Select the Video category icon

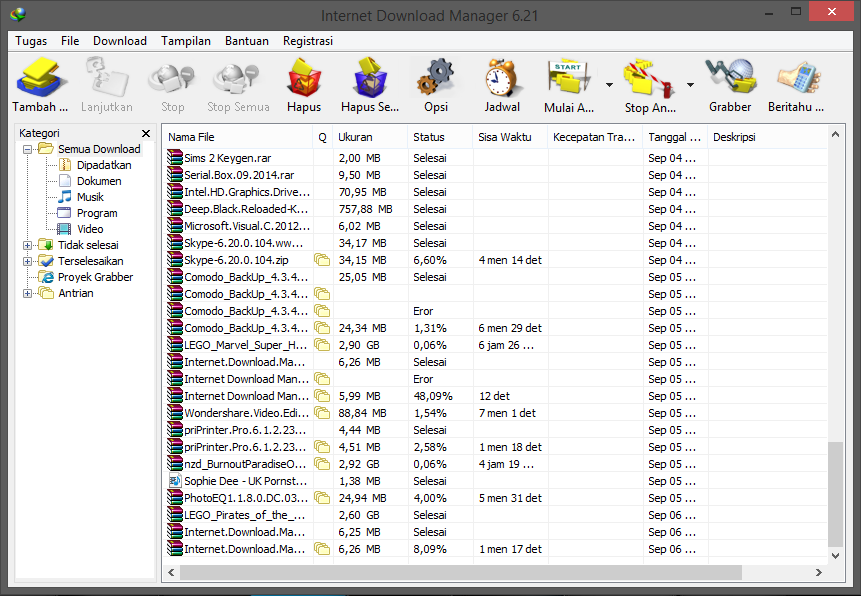point(64,229)
